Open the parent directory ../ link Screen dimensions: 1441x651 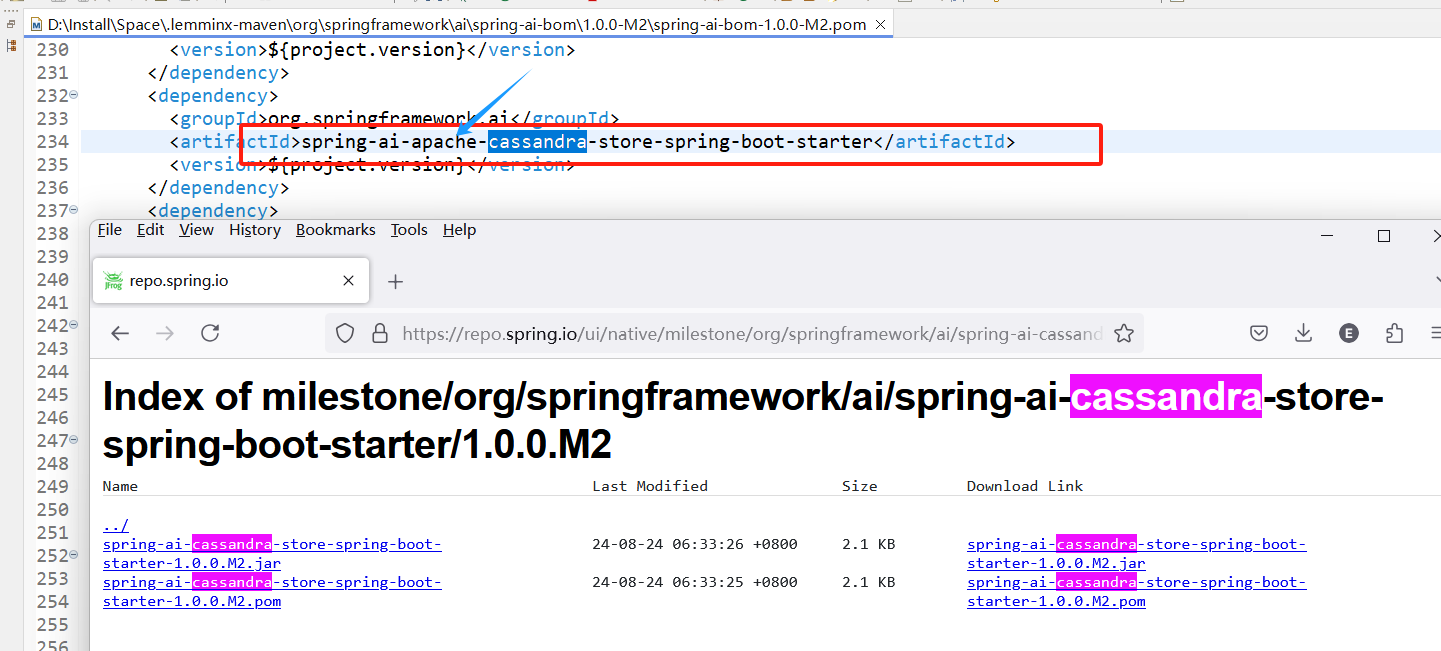116,526
